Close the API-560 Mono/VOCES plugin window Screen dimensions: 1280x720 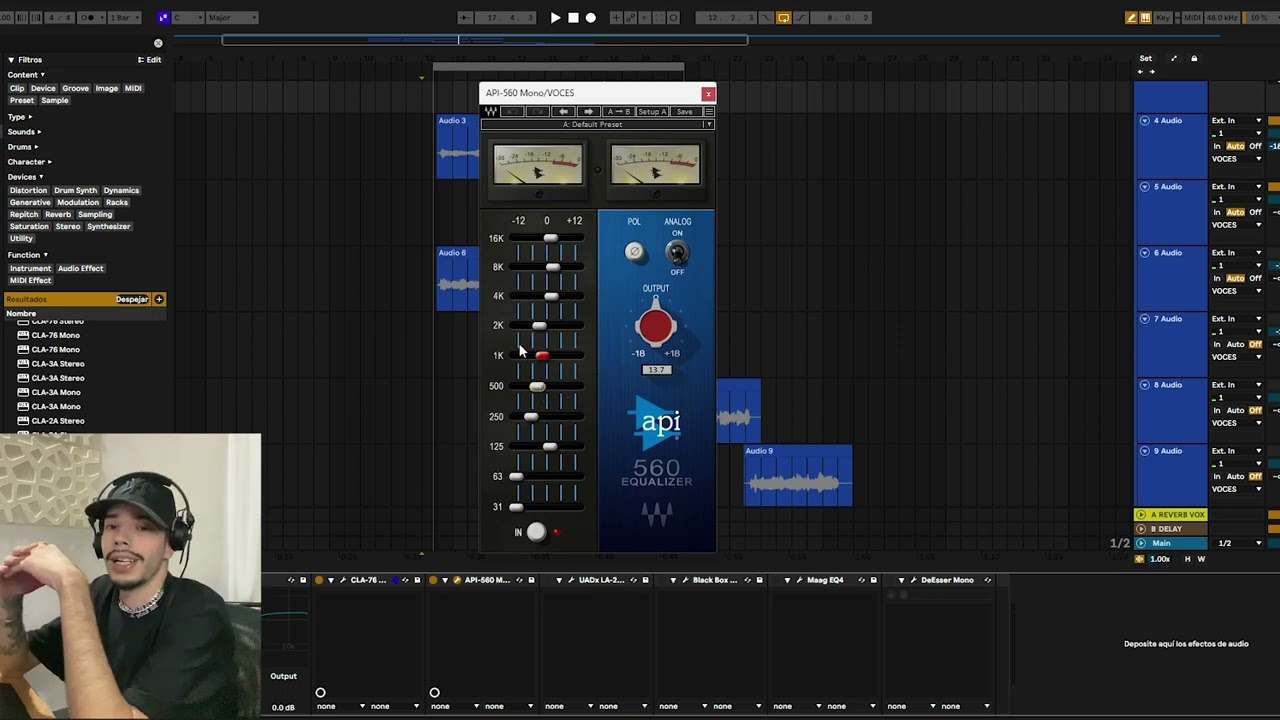(x=708, y=94)
